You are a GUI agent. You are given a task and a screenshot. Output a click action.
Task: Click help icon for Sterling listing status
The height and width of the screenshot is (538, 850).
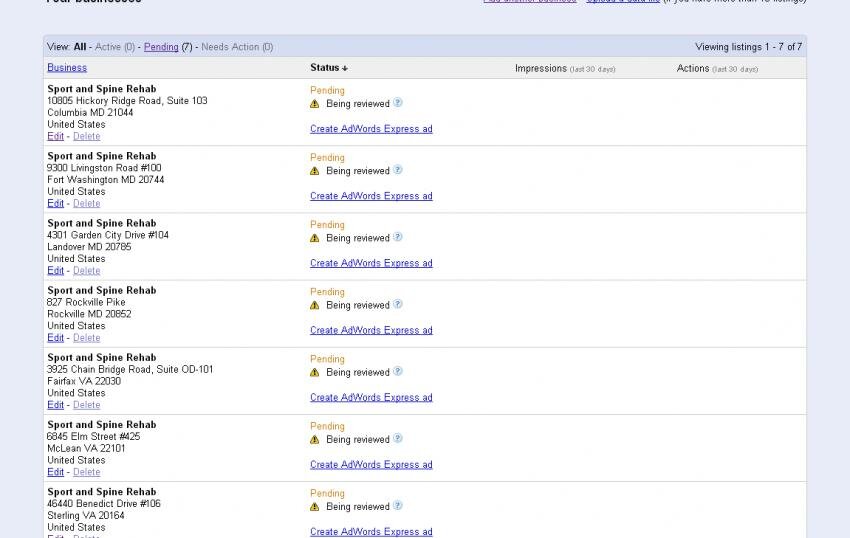click(397, 506)
